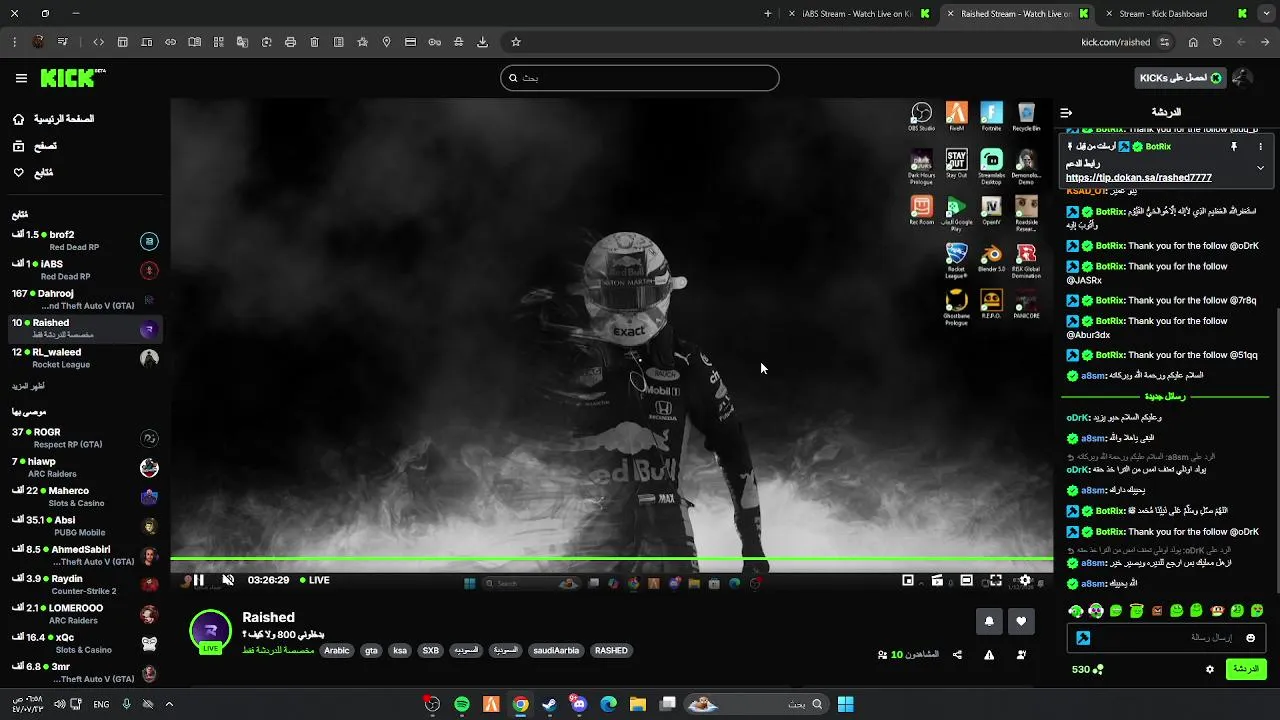Screen dimensions: 1280x720
Task: Select the Arabic tag
Action: click(337, 651)
